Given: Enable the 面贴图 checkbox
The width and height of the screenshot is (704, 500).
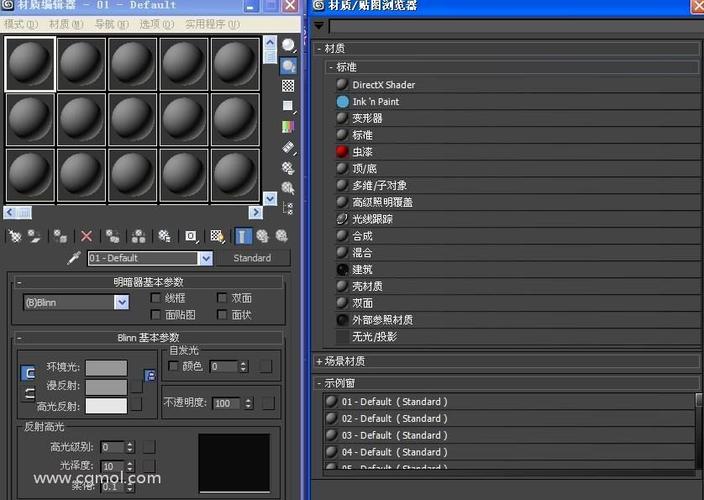Looking at the screenshot, I should tap(156, 315).
